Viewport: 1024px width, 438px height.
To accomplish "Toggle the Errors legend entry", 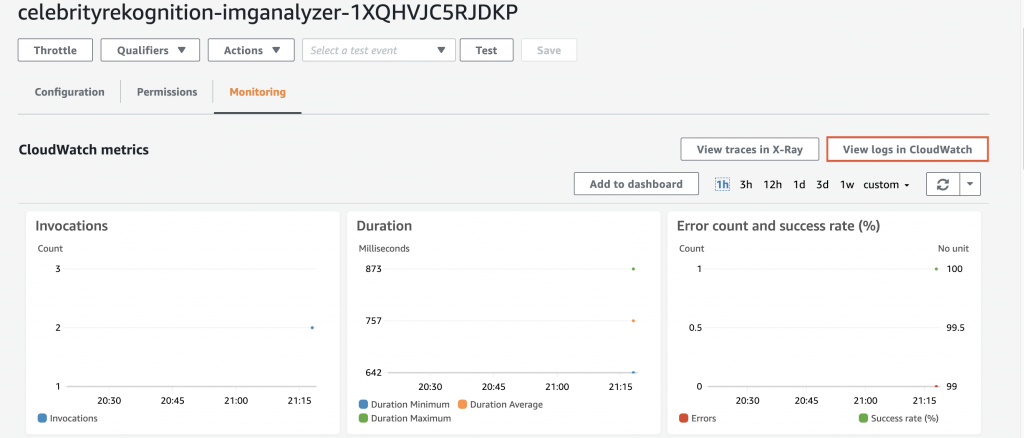I will (x=697, y=418).
